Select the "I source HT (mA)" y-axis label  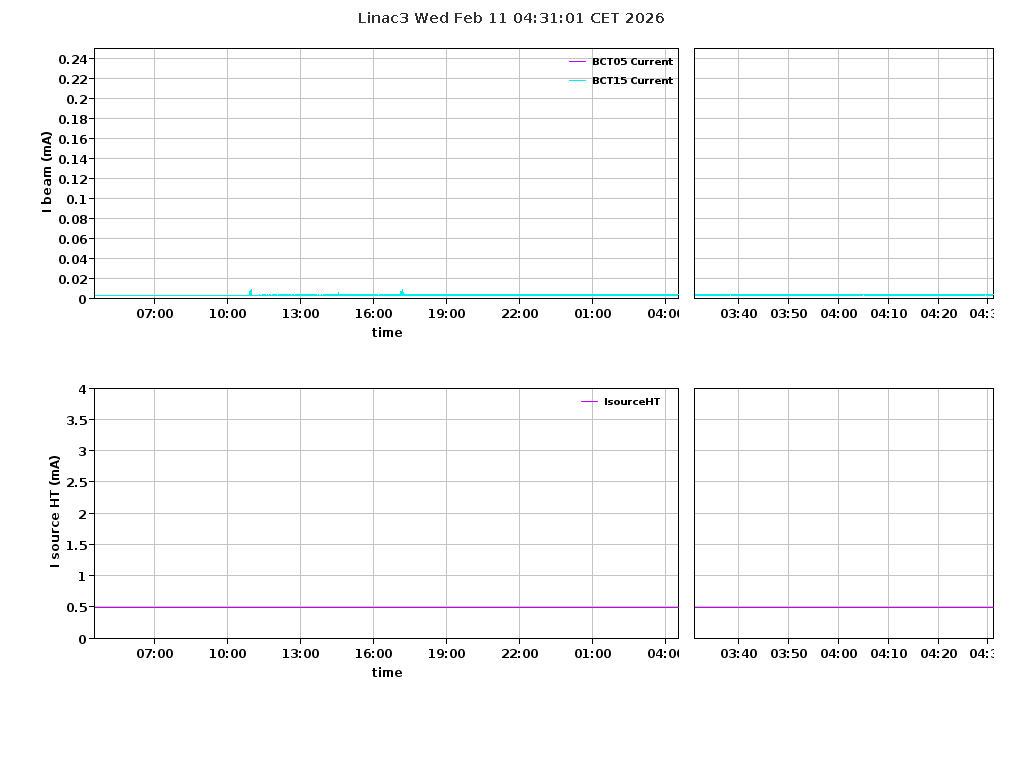[x=55, y=511]
